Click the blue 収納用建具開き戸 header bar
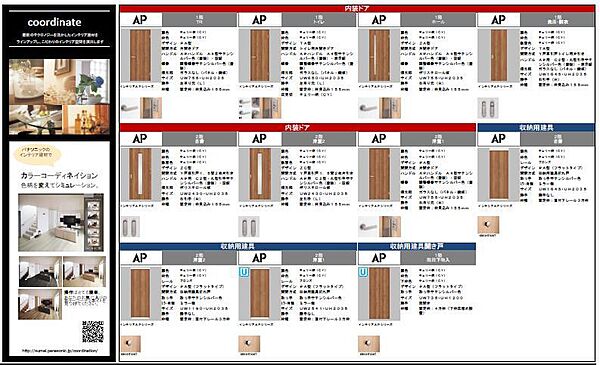Viewport: 600px width, 365px height. 417,246
